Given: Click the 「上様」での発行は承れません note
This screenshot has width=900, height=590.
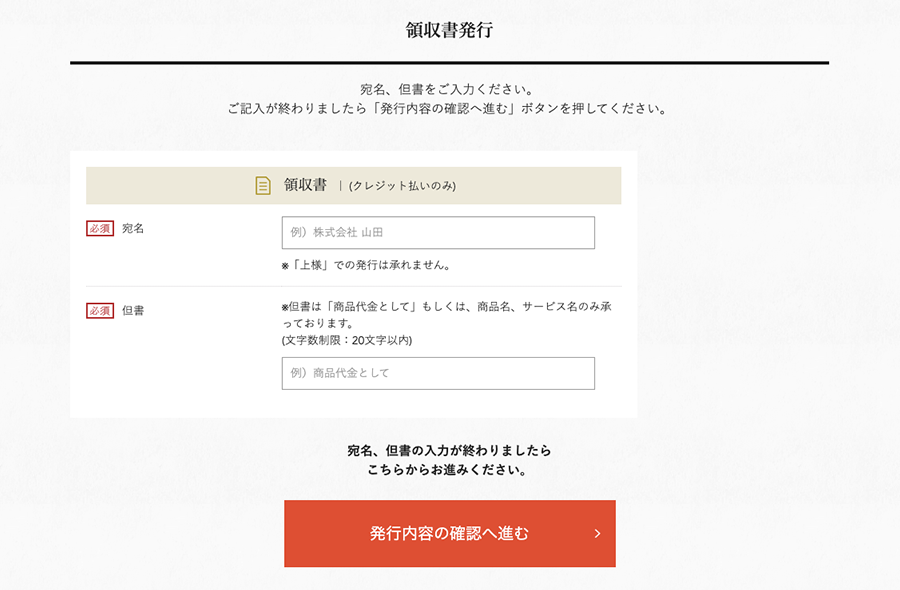Looking at the screenshot, I should click(366, 265).
